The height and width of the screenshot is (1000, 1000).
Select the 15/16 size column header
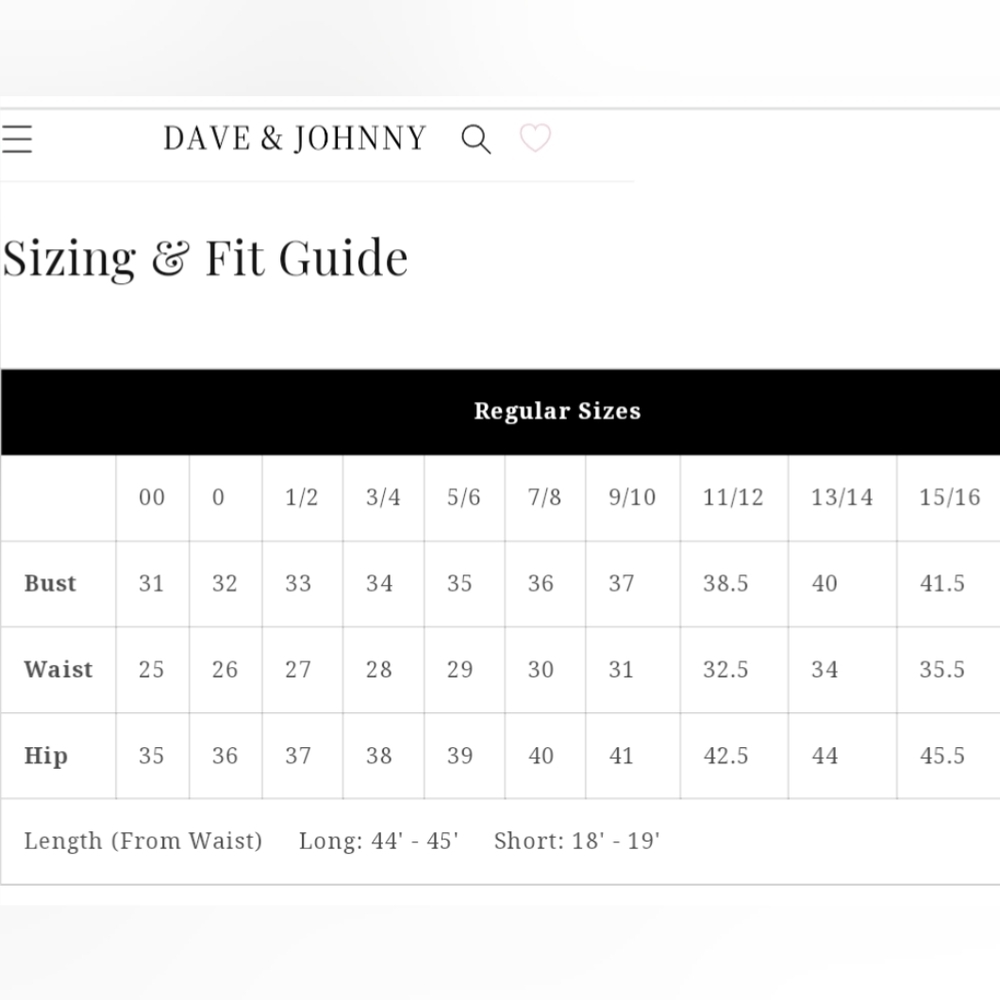[x=949, y=497]
